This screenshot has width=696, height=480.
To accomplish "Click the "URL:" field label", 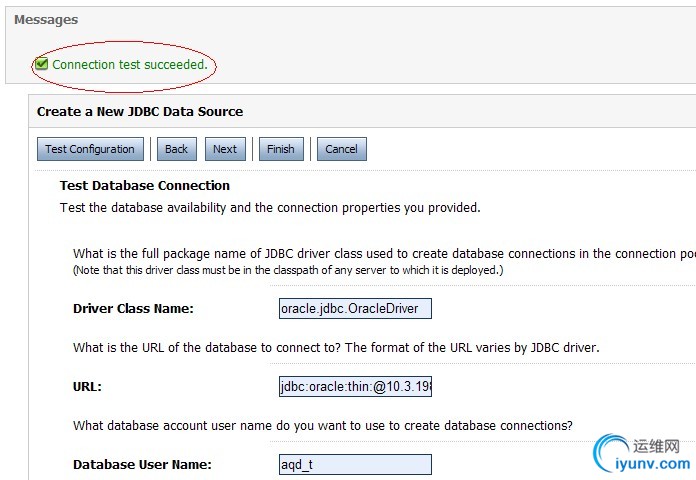I will (x=88, y=386).
